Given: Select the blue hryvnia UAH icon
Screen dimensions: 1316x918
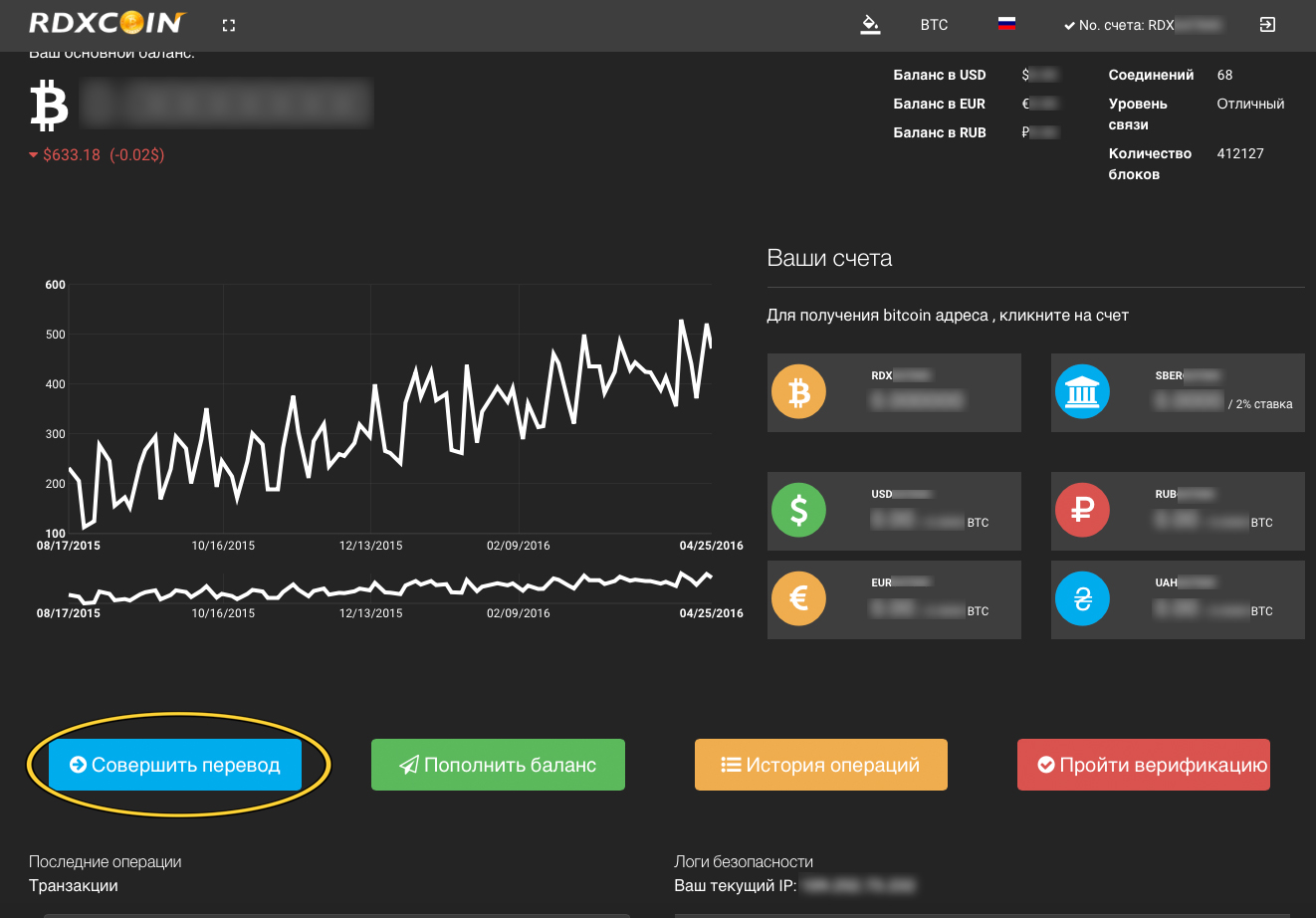Looking at the screenshot, I should click(1082, 598).
